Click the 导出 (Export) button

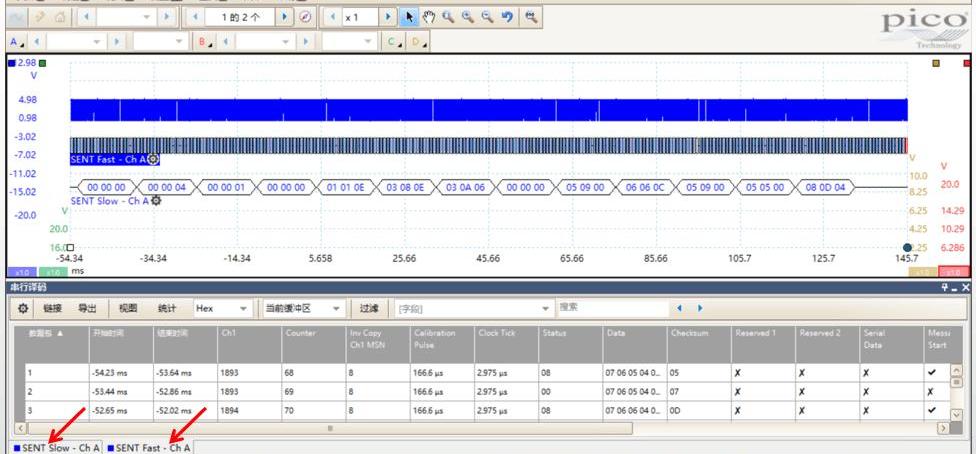click(x=87, y=308)
